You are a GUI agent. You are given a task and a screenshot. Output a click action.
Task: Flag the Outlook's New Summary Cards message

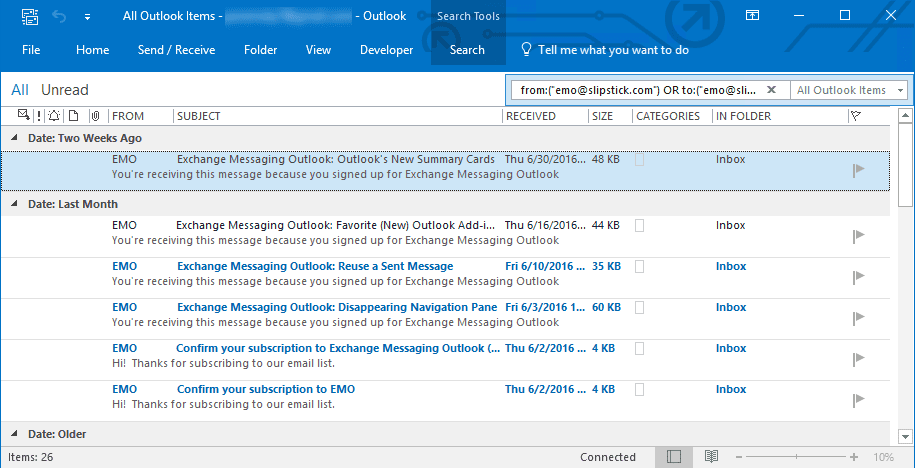tap(858, 170)
